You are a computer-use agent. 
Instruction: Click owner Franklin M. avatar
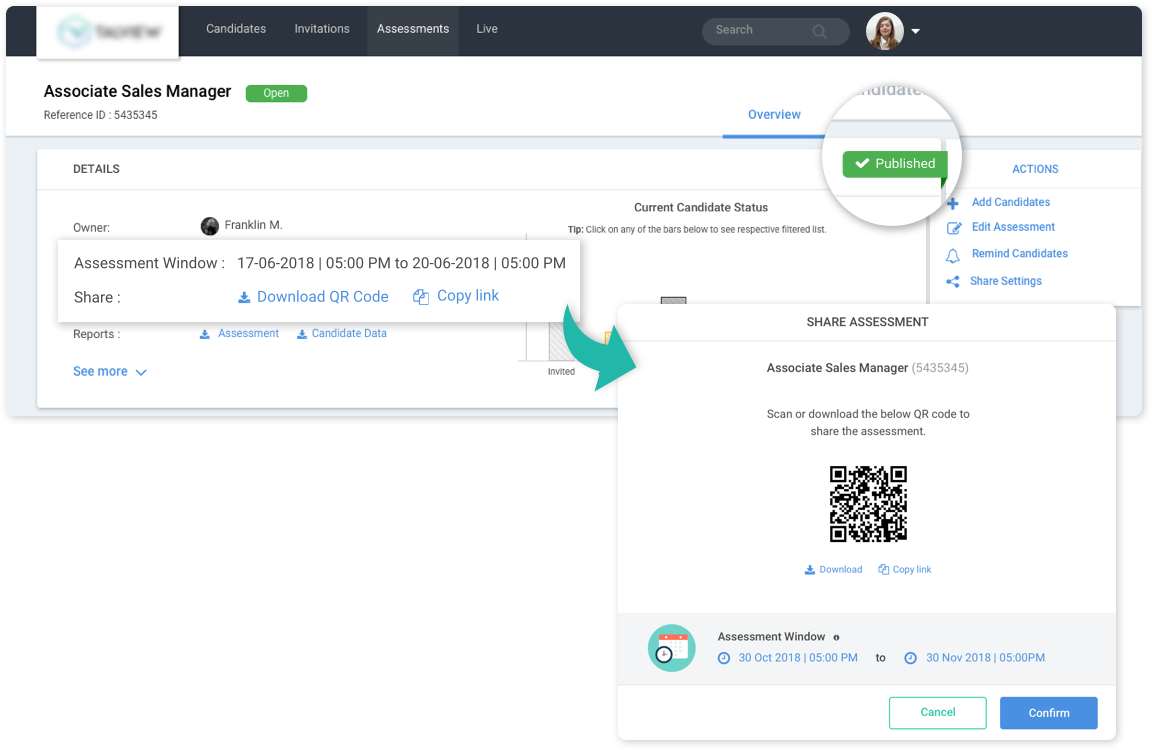click(209, 226)
